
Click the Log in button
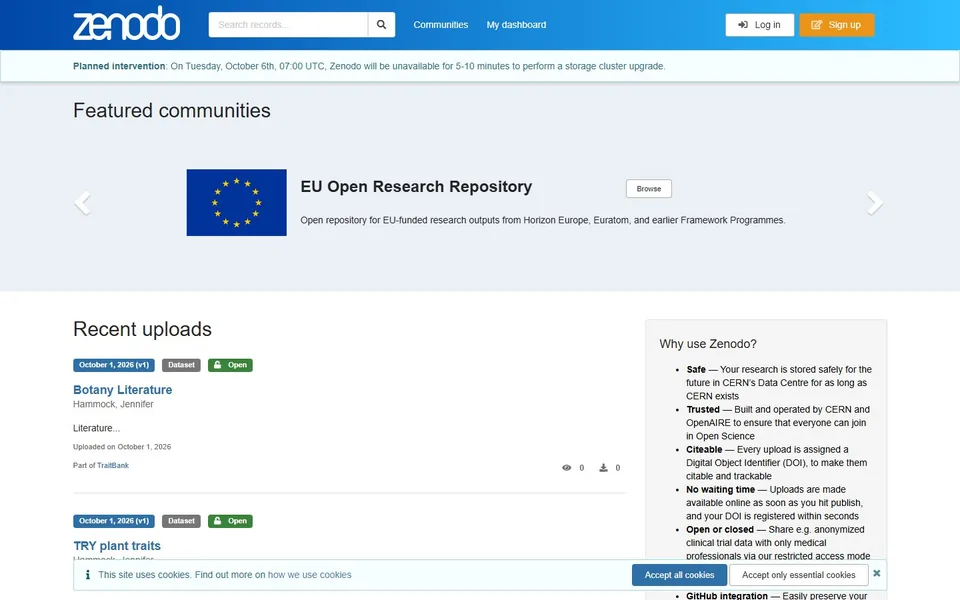[760, 24]
